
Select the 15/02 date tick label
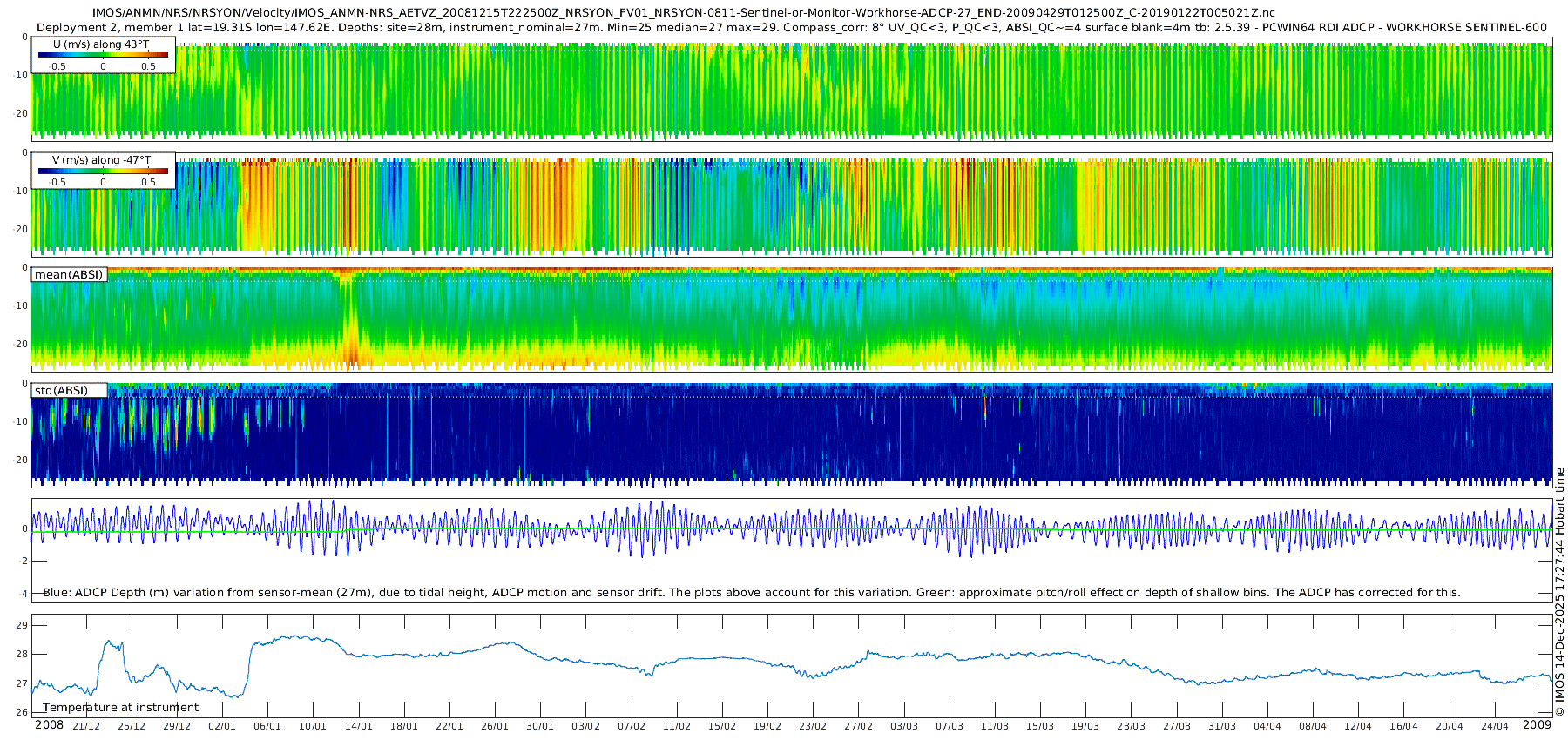(722, 727)
